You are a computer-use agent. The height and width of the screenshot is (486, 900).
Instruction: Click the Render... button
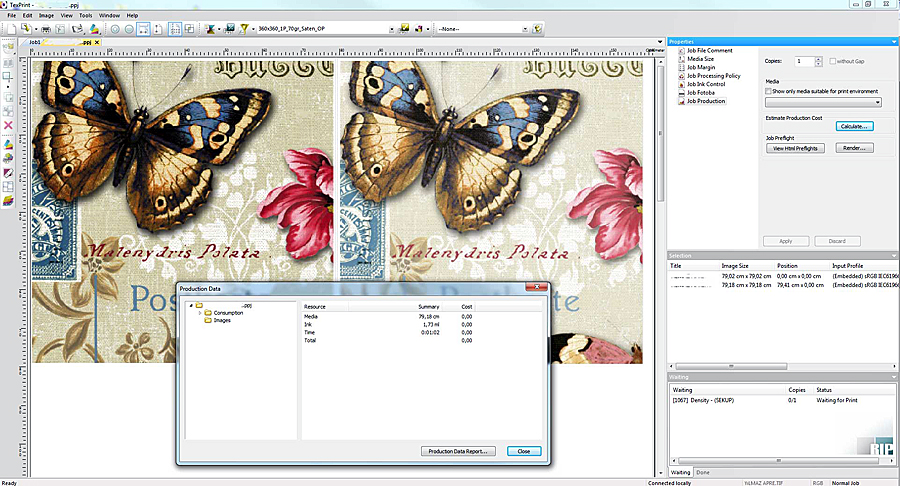[x=854, y=148]
